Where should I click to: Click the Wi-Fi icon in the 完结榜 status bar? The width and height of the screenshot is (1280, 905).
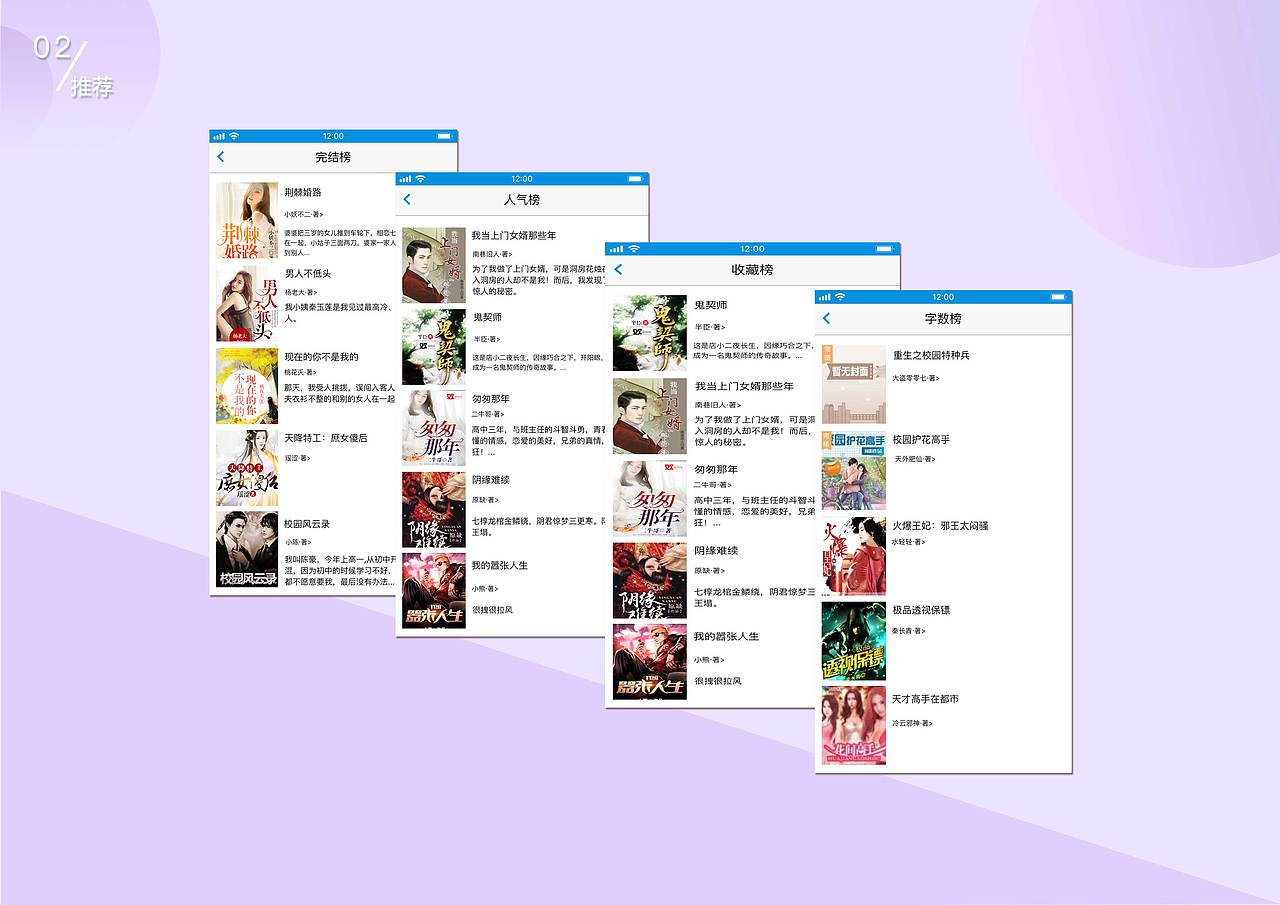233,136
